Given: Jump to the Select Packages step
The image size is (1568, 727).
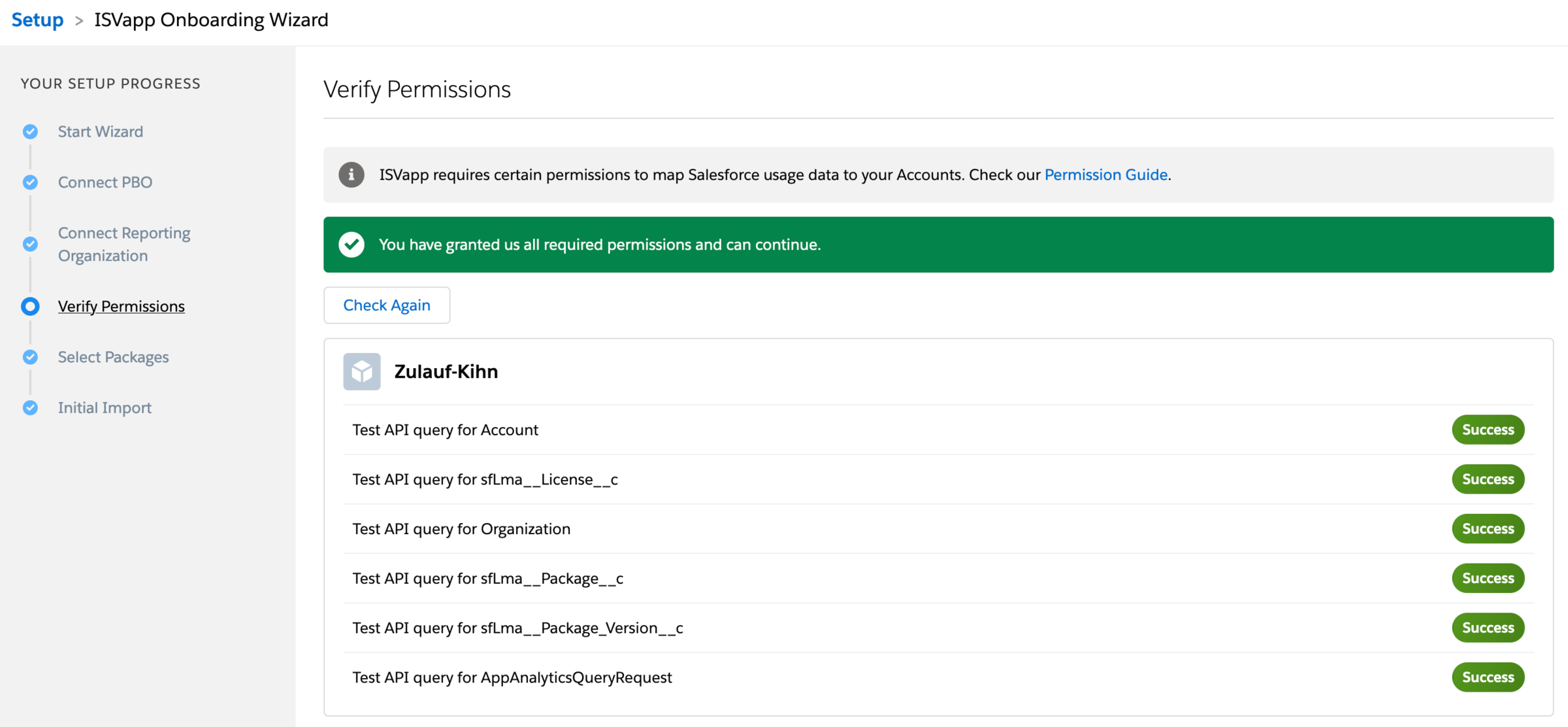Looking at the screenshot, I should 113,357.
